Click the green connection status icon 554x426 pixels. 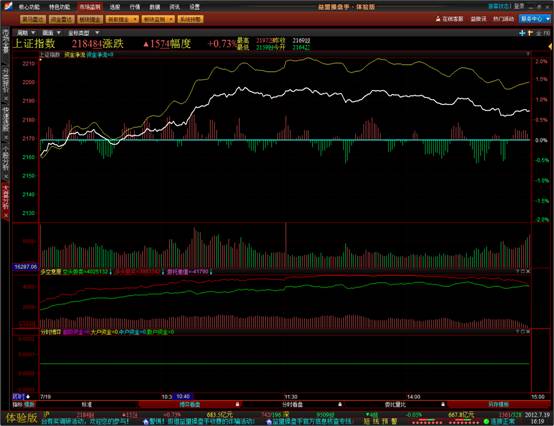pyautogui.click(x=486, y=421)
